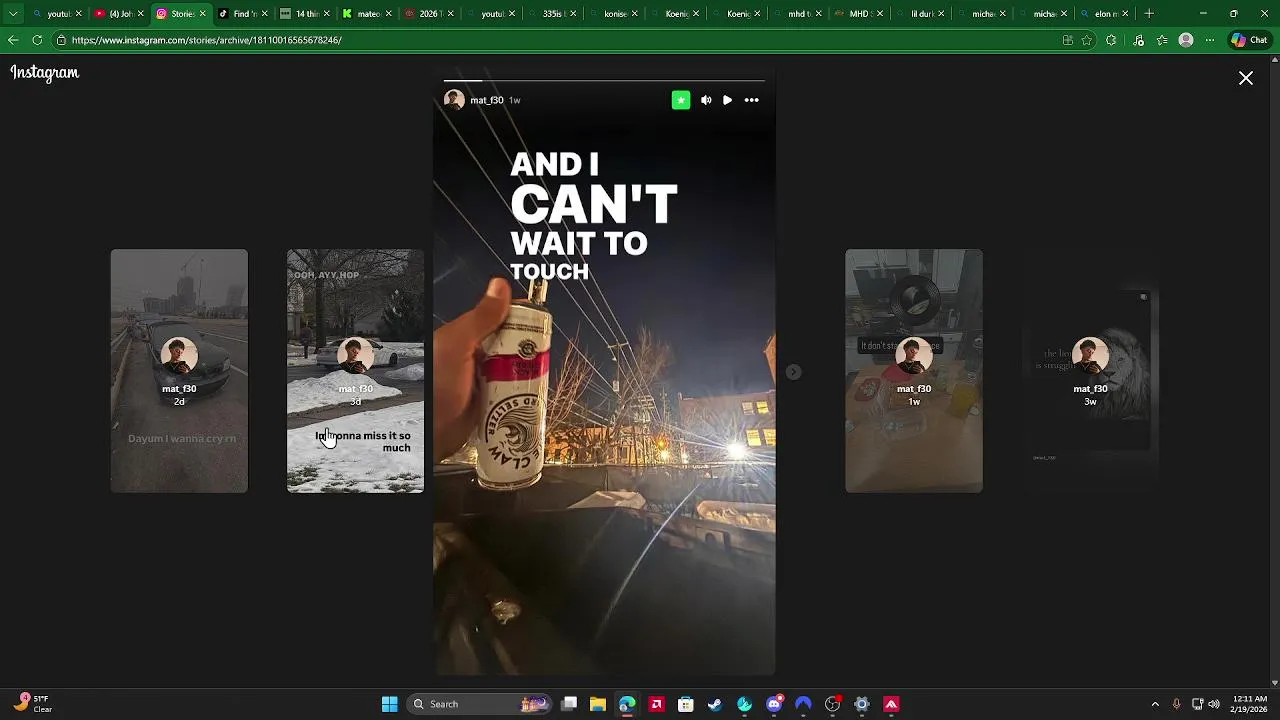This screenshot has height=720, width=1280.
Task: Click the Instagram logo
Action: point(45,73)
